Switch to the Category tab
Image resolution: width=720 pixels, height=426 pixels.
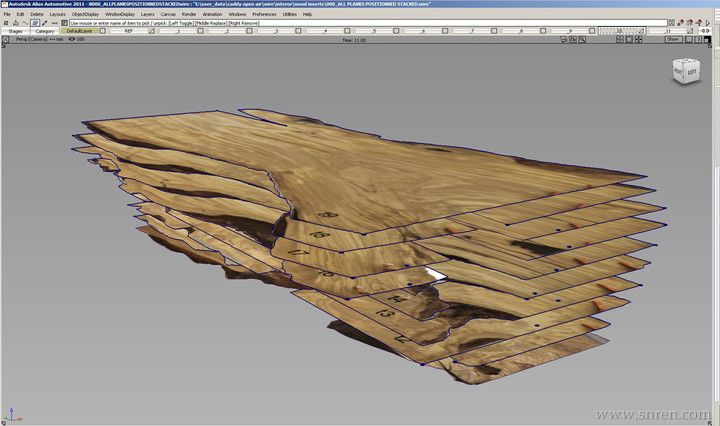[45, 31]
